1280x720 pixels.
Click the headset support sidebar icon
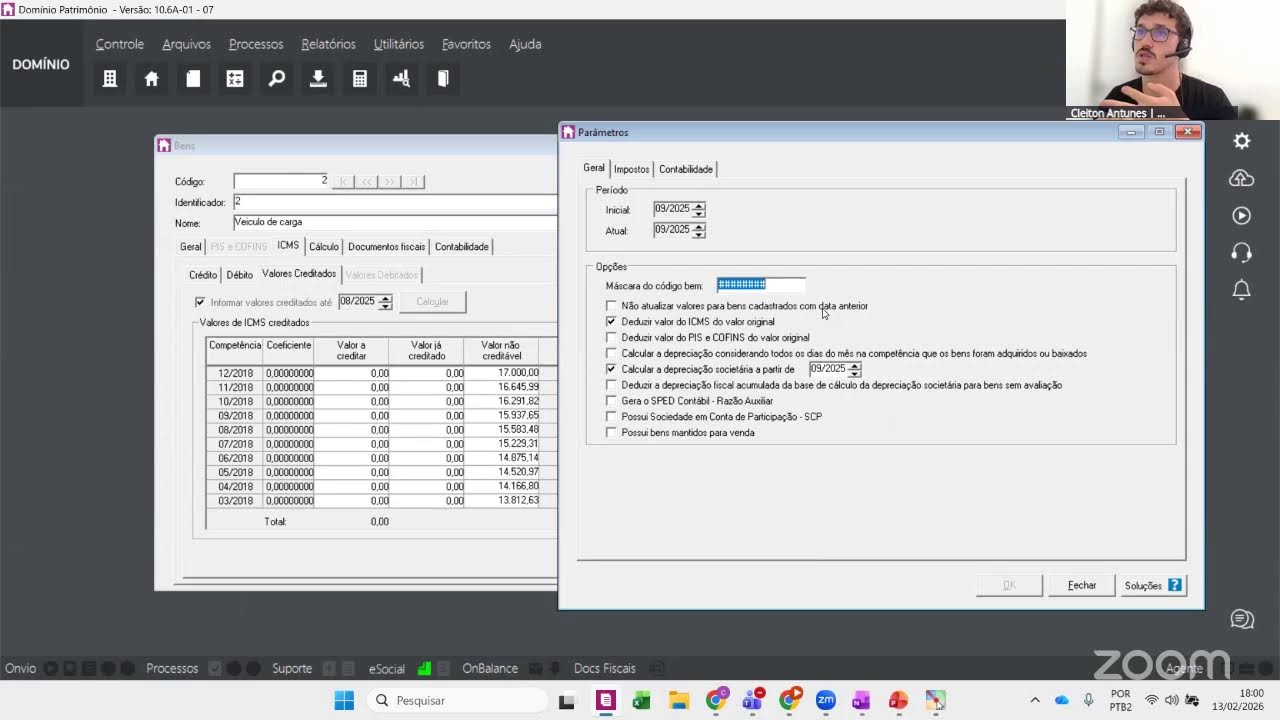(x=1242, y=253)
